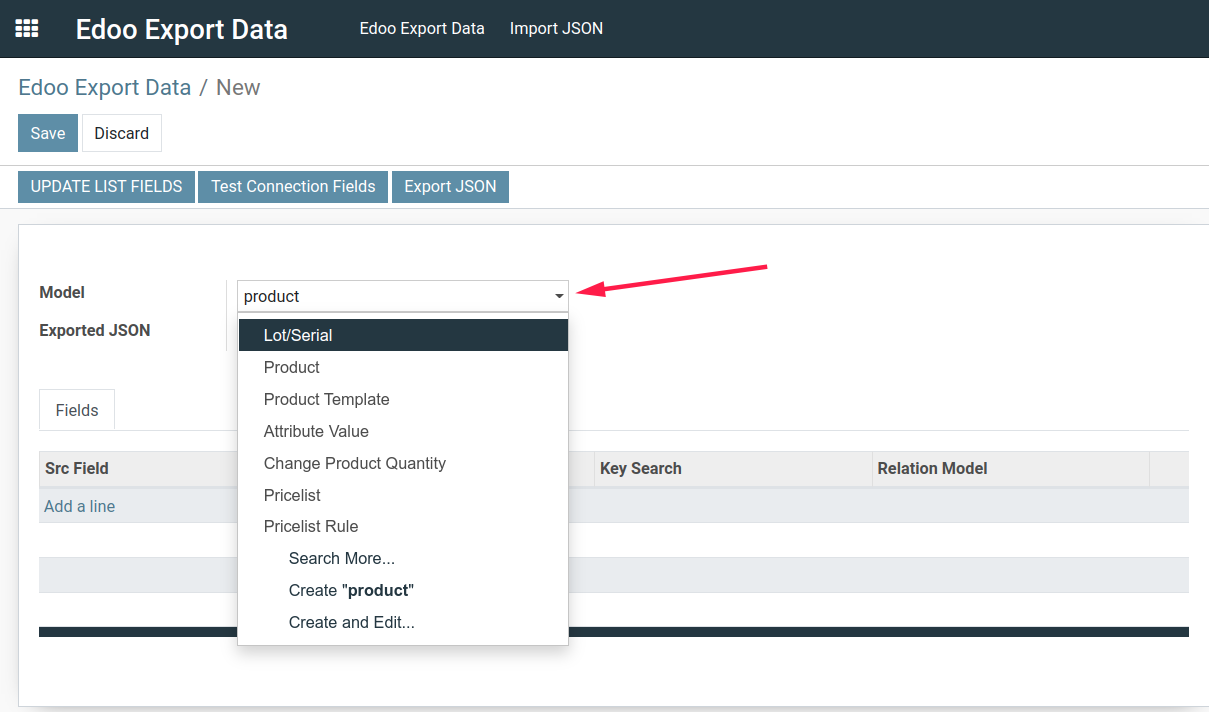Click the Model field label
This screenshot has width=1209, height=712.
tap(62, 292)
